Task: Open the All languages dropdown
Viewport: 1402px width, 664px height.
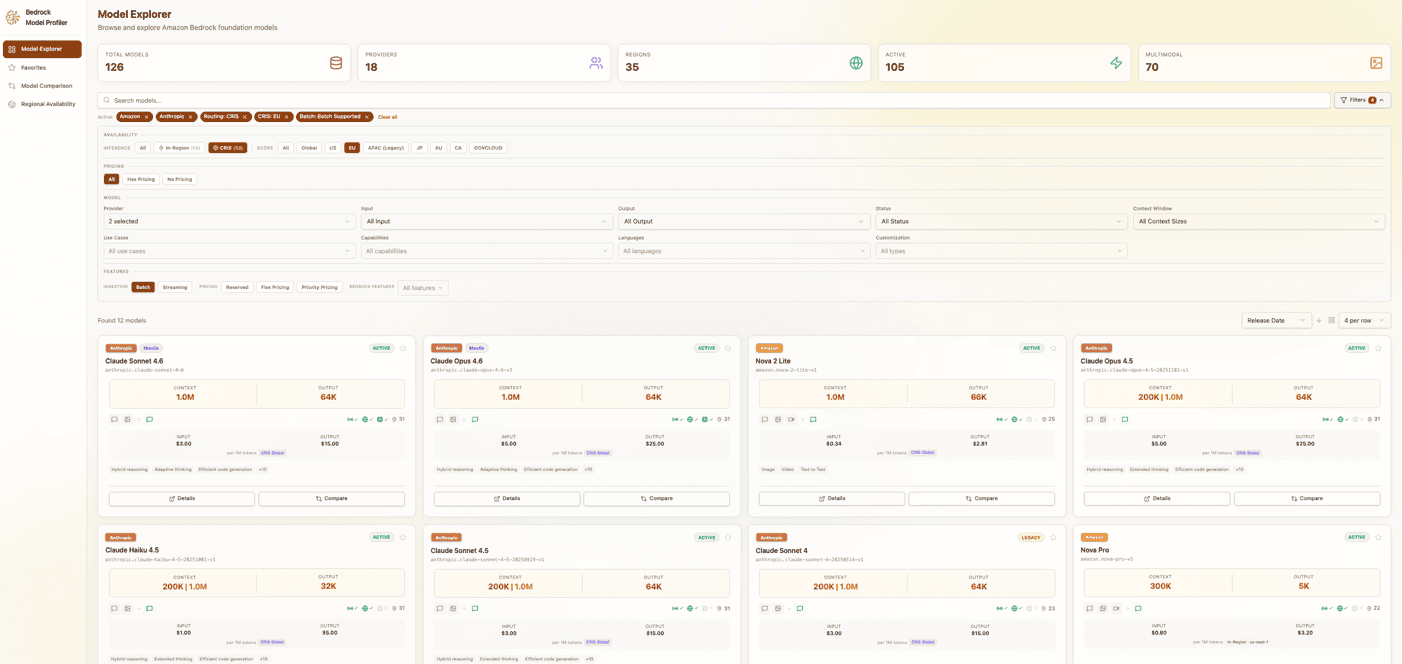Action: (744, 251)
